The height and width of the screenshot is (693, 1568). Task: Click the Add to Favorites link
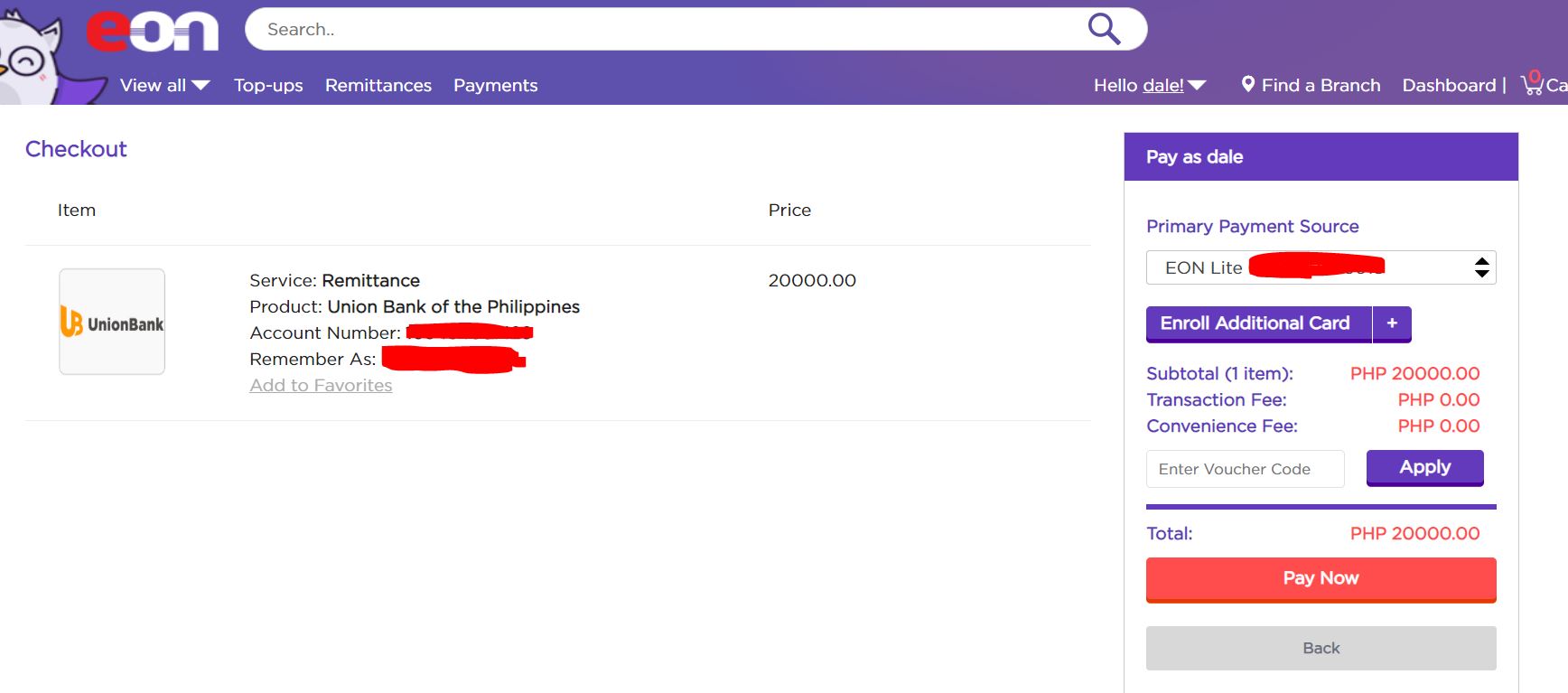[x=321, y=385]
